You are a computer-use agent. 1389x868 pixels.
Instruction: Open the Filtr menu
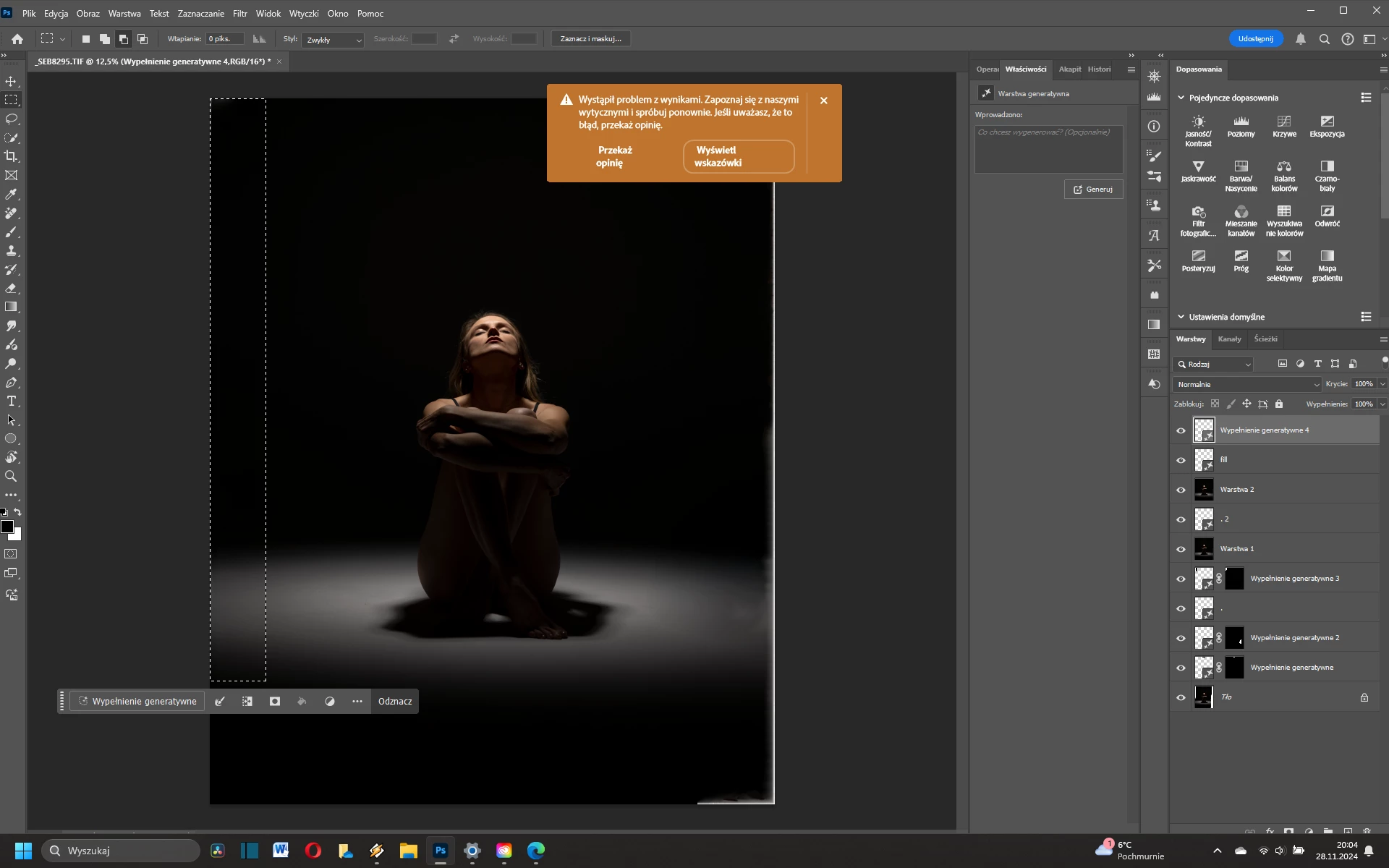point(239,13)
